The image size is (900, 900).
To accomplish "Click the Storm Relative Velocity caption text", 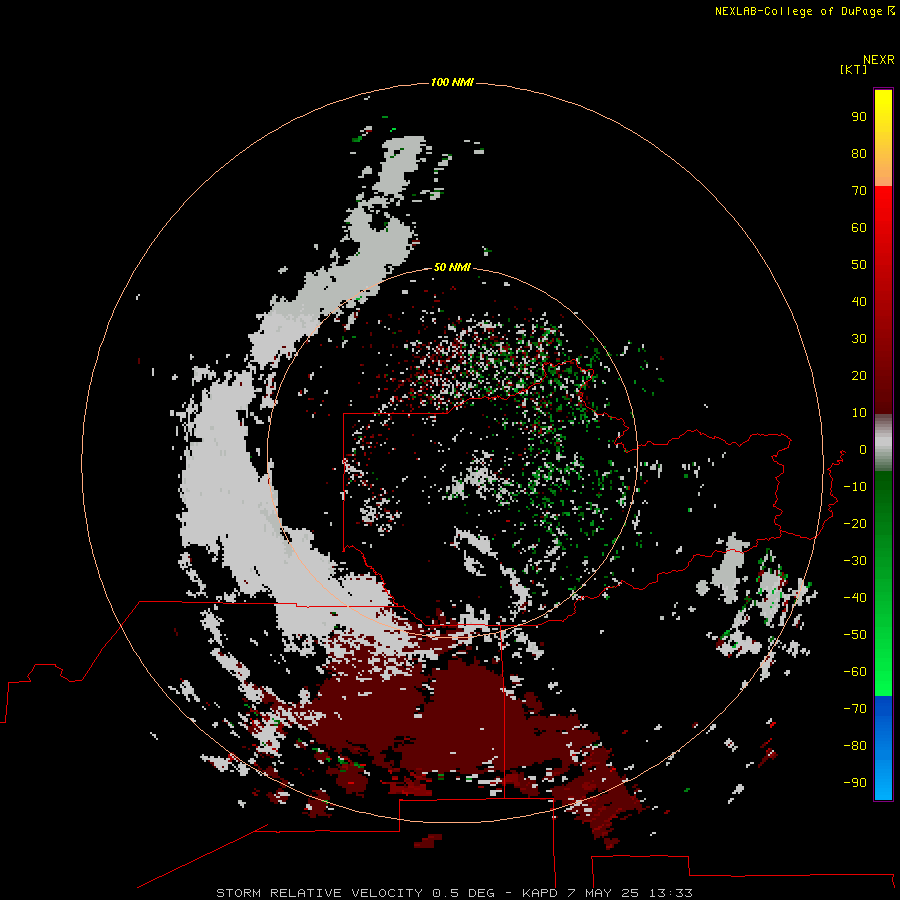I will click(x=454, y=893).
